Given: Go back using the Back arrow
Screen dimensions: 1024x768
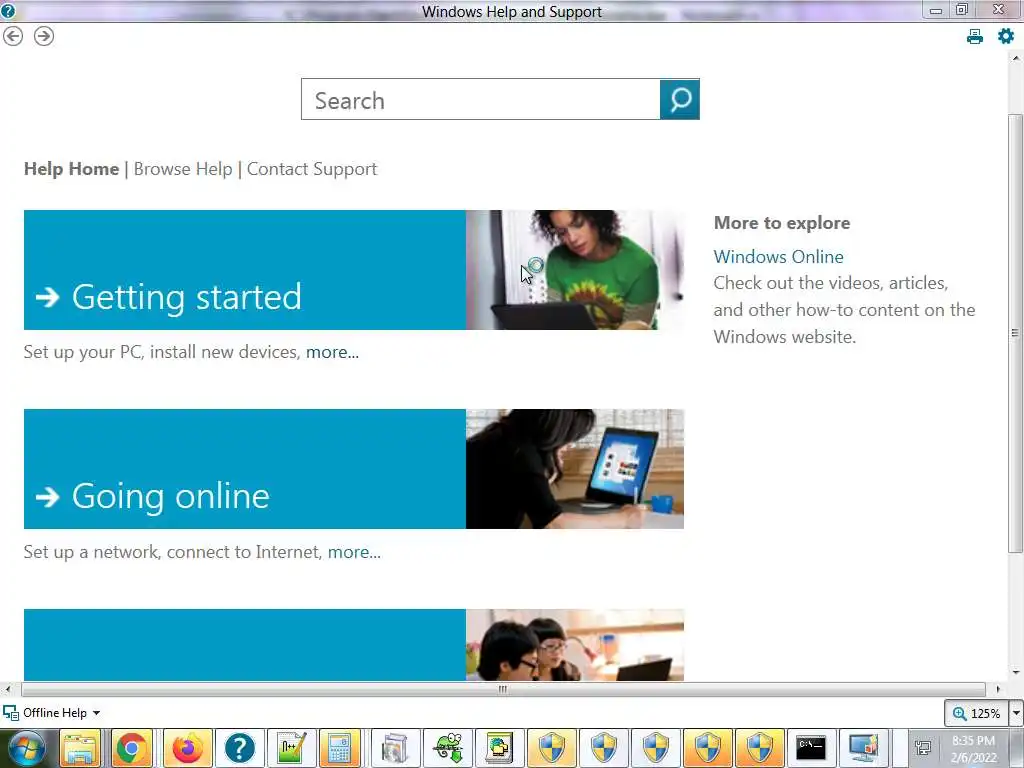Looking at the screenshot, I should pyautogui.click(x=13, y=36).
